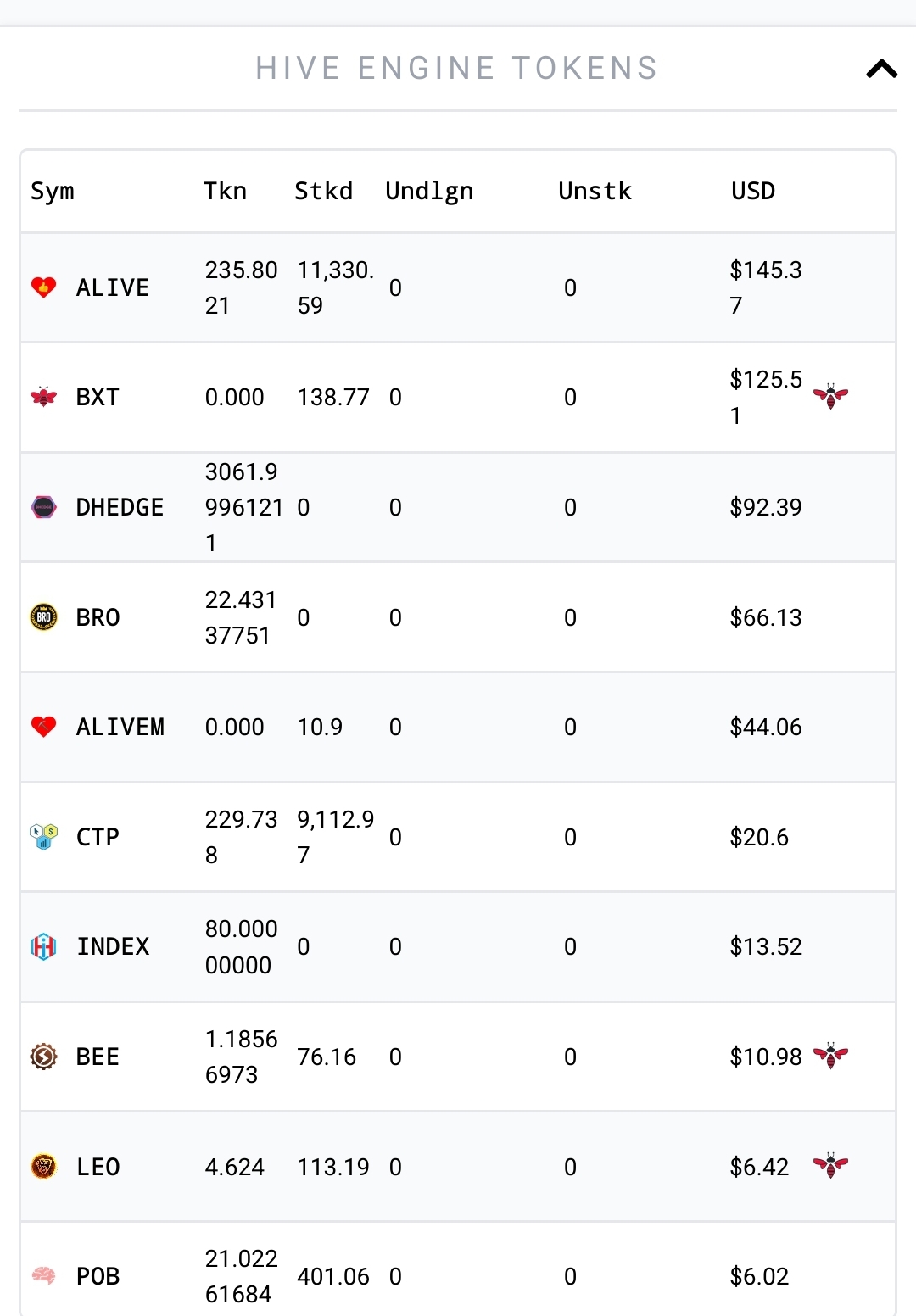Click the bee icon beside LEO $6.42
This screenshot has width=916, height=1316.
pyautogui.click(x=830, y=1166)
